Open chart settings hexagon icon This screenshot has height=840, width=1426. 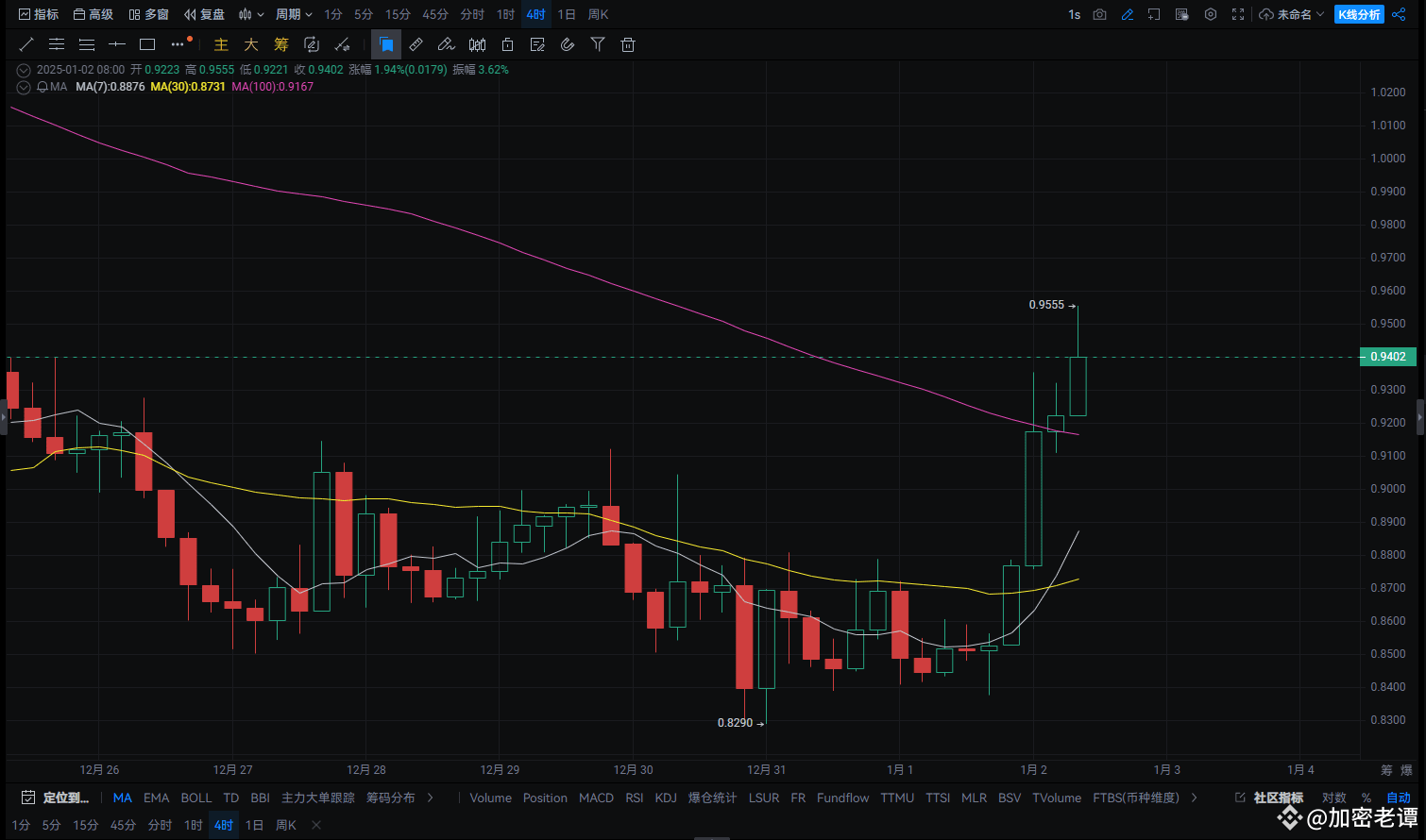(1211, 14)
